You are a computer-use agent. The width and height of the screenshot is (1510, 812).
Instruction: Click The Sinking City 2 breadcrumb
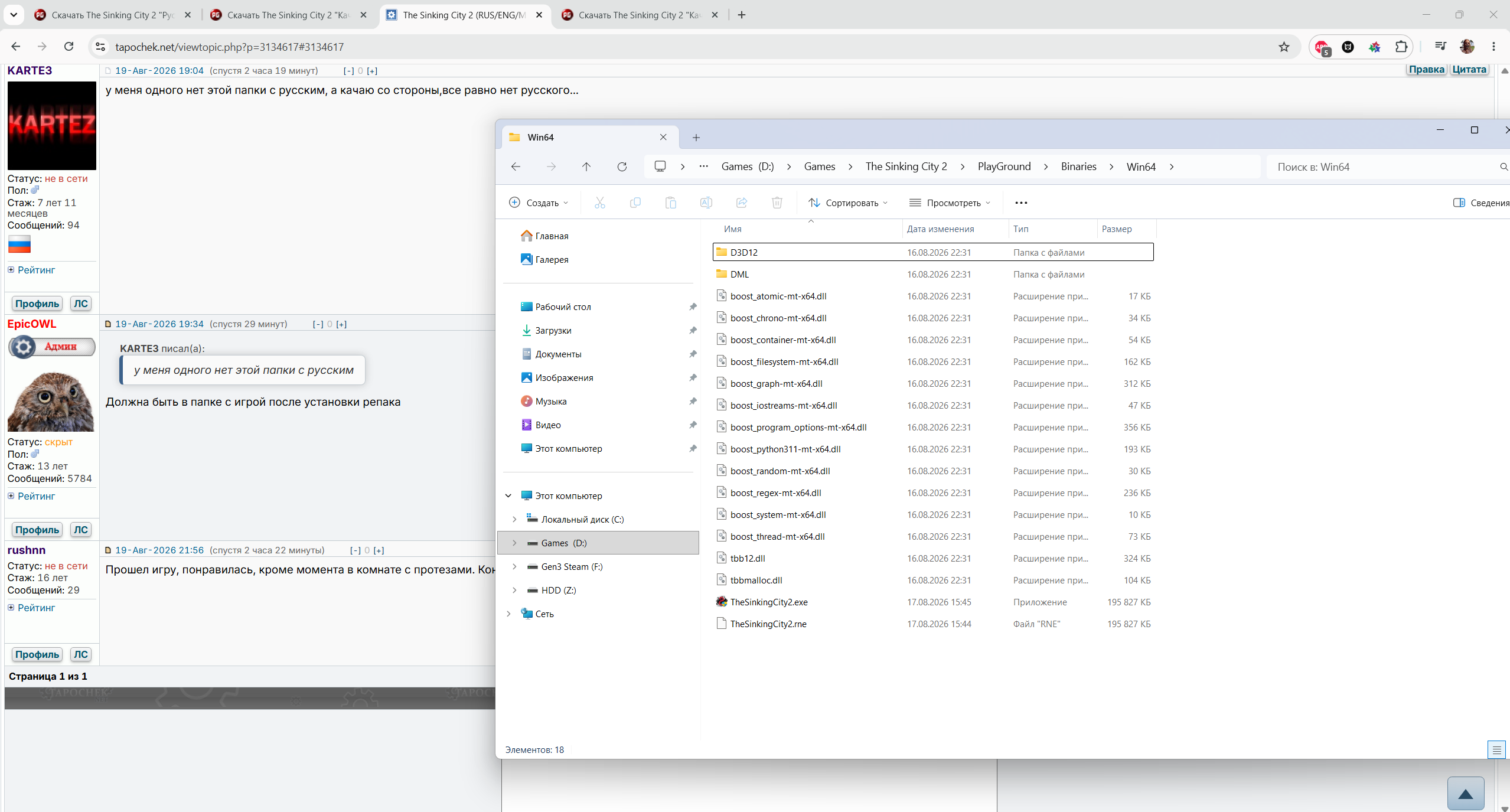(x=906, y=167)
